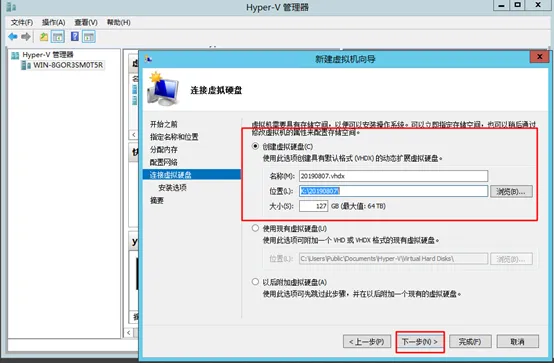This screenshot has width=554, height=363.
Task: Click the disabled existing disk location field
Action: 393,259
